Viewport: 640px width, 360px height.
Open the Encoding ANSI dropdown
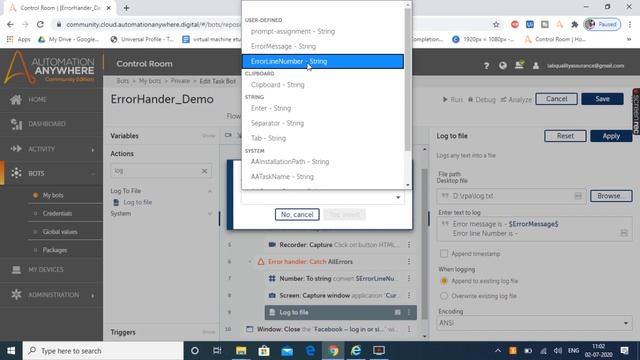point(534,323)
